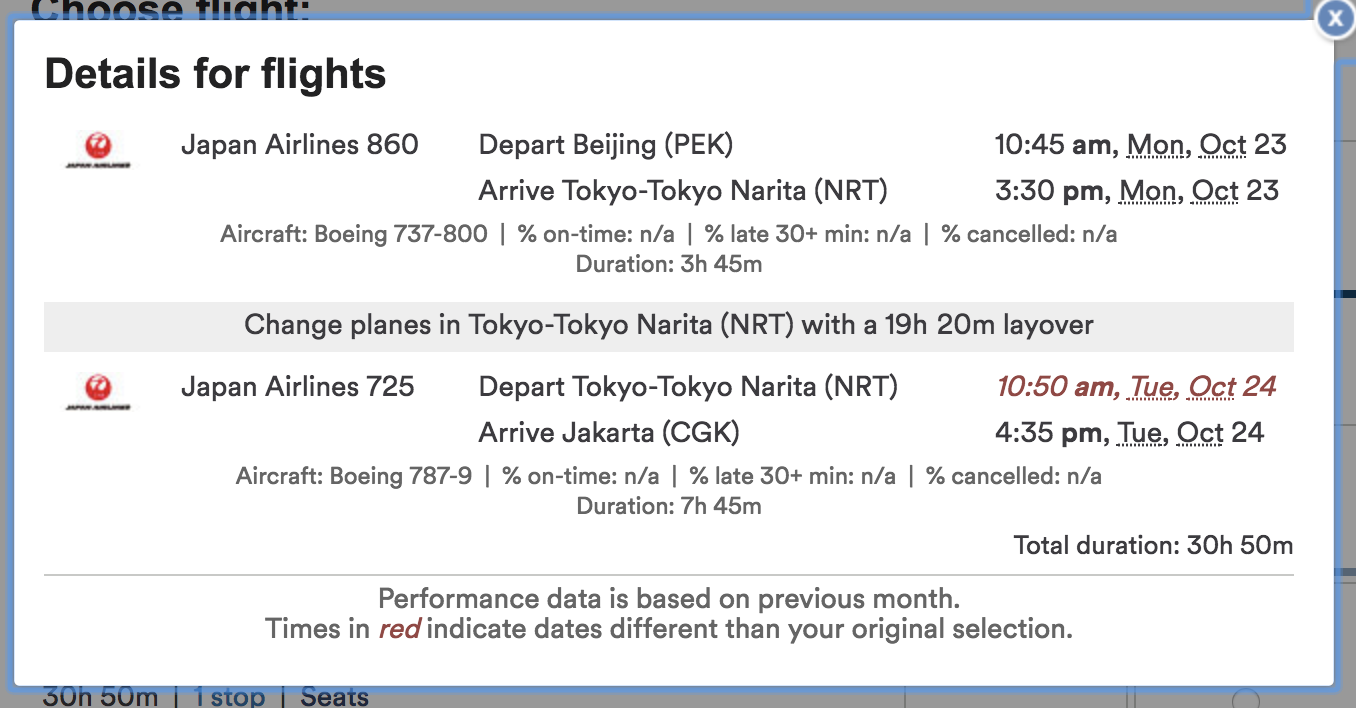Viewport: 1356px width, 708px height.
Task: Click the underlined Oct in the 3:30 pm arrival date
Action: pos(1215,191)
